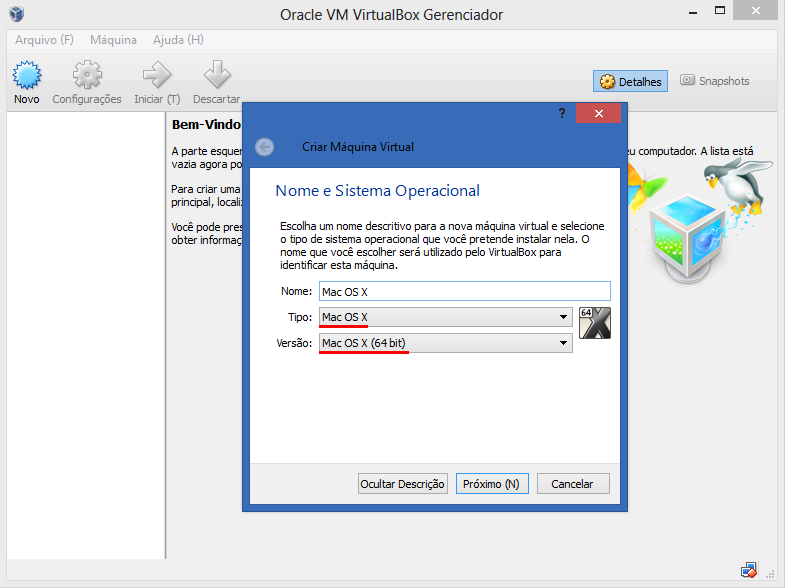Click the Novo toolbar icon
The width and height of the screenshot is (785, 588).
[27, 76]
